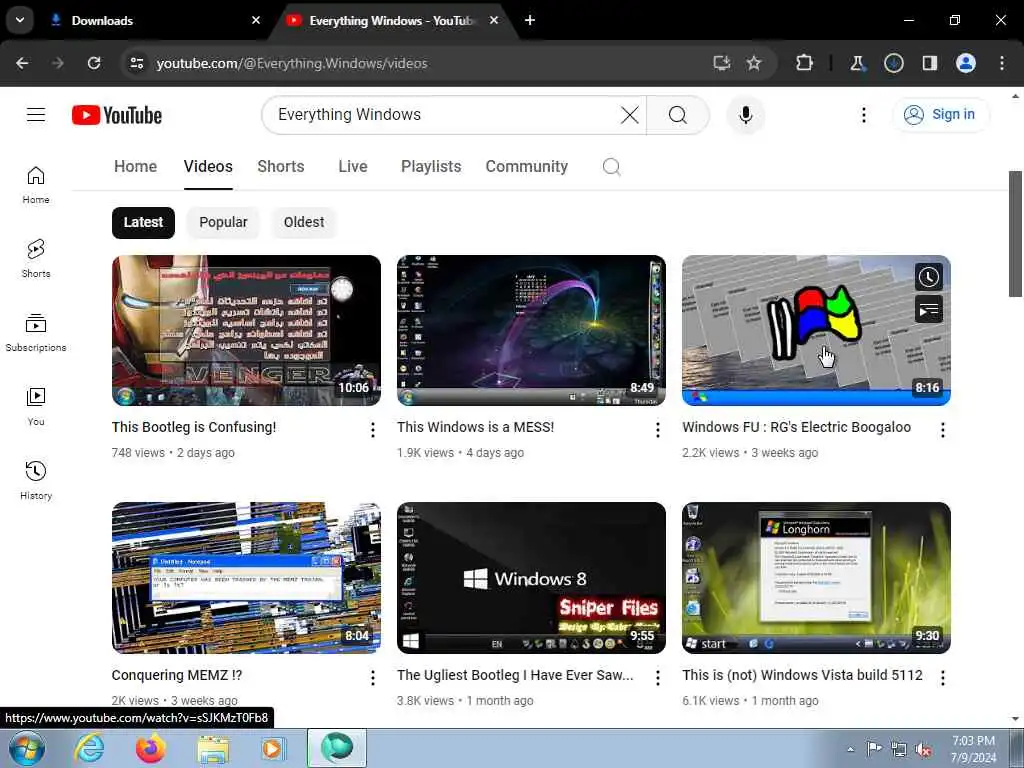The height and width of the screenshot is (768, 1024).
Task: Expand the tab search dropdown arrow
Action: (x=20, y=20)
